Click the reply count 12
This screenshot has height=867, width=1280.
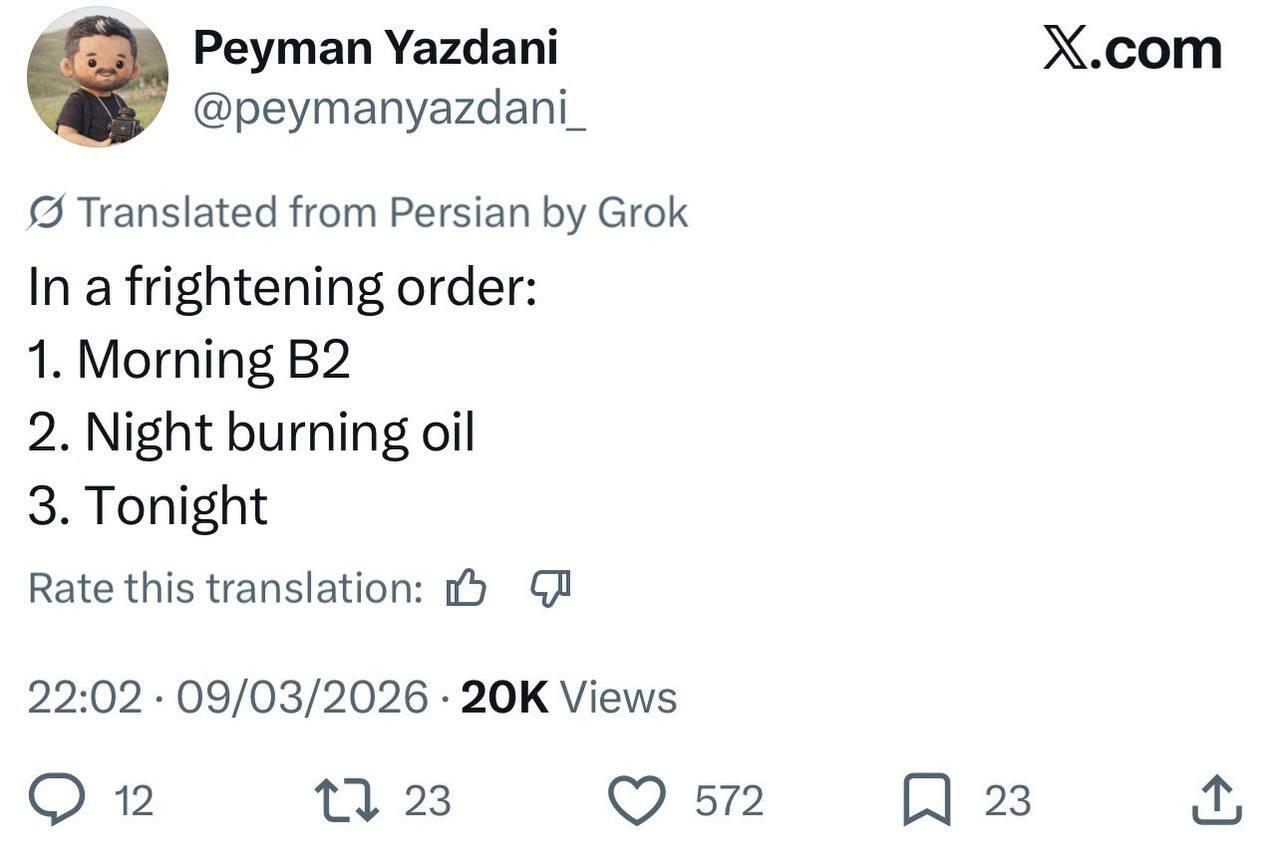coord(133,801)
